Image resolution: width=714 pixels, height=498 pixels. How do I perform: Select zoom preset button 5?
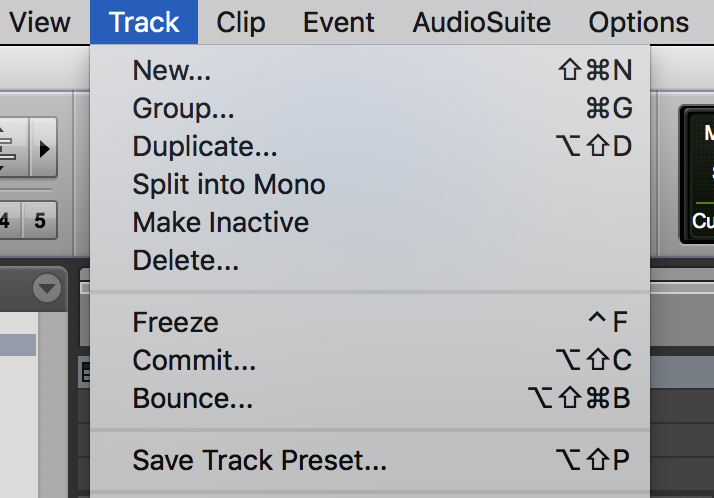pos(40,221)
